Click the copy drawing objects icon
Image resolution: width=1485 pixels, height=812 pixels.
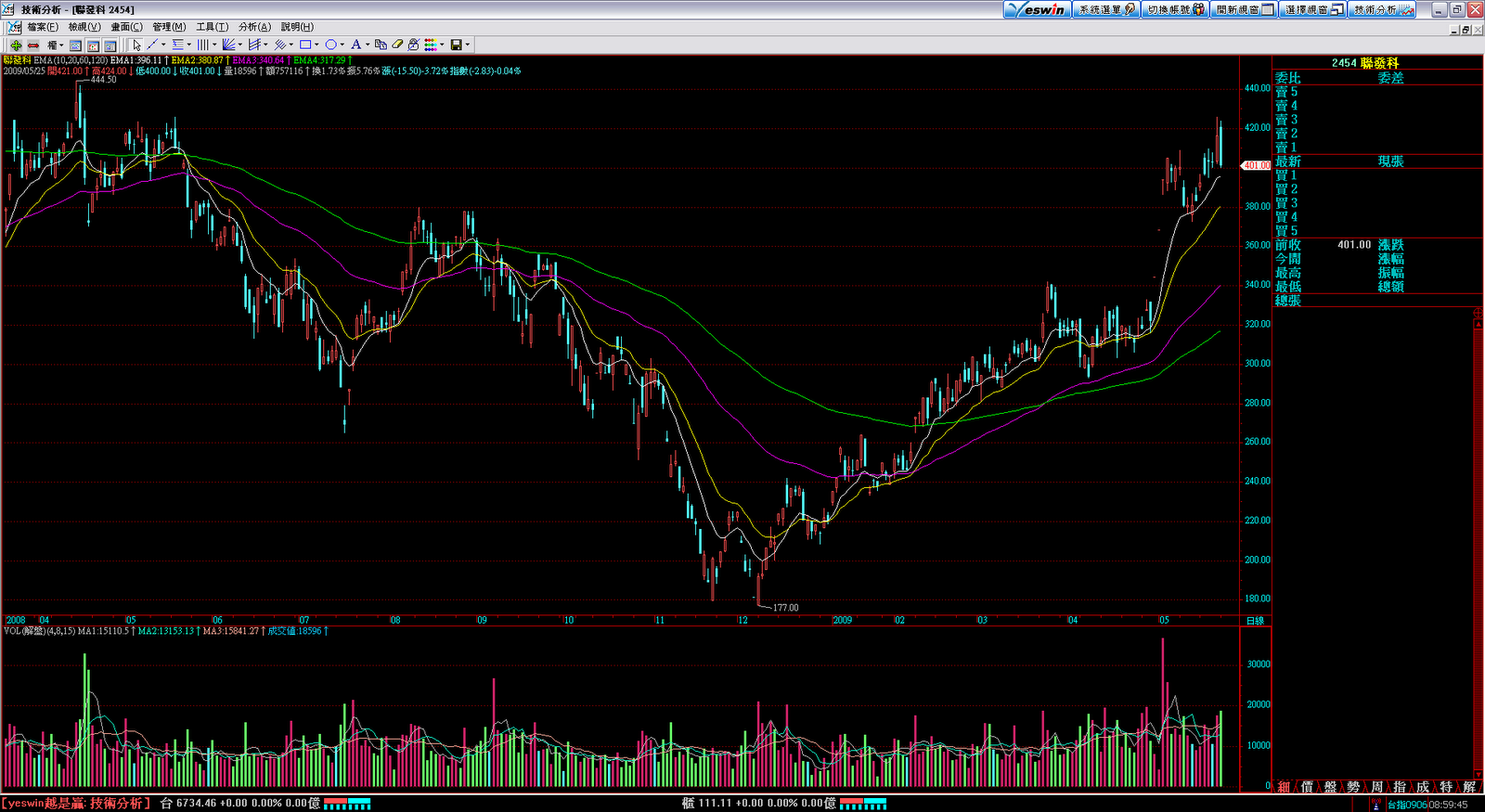pyautogui.click(x=381, y=45)
